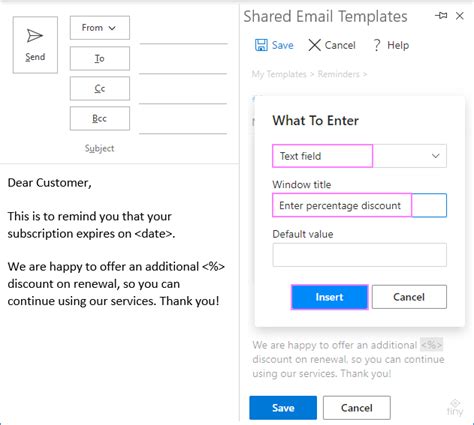The width and height of the screenshot is (474, 425).
Task: Click the floppy disk Save icon
Action: (261, 45)
